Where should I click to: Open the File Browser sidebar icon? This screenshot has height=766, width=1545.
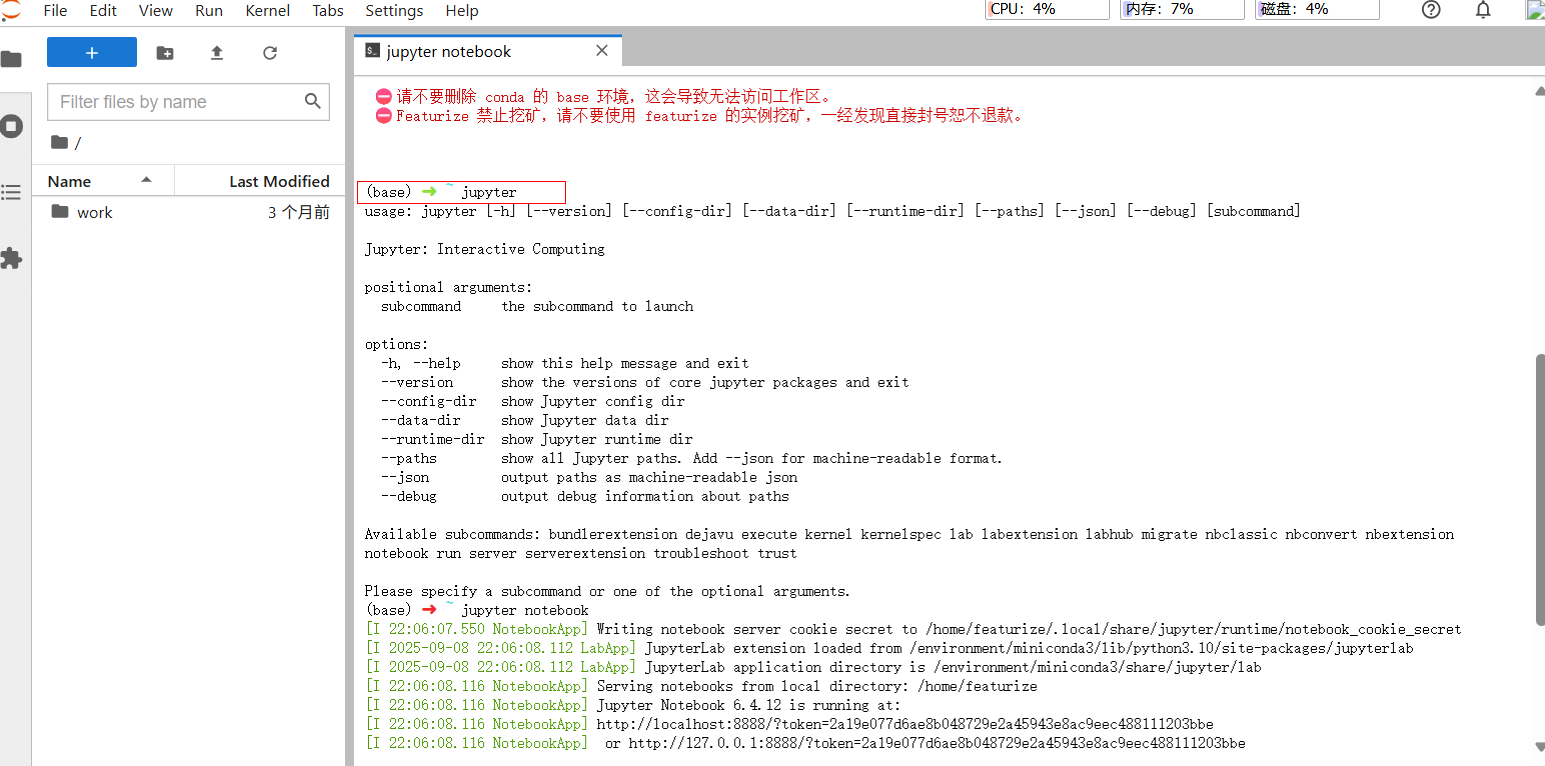tap(11, 59)
